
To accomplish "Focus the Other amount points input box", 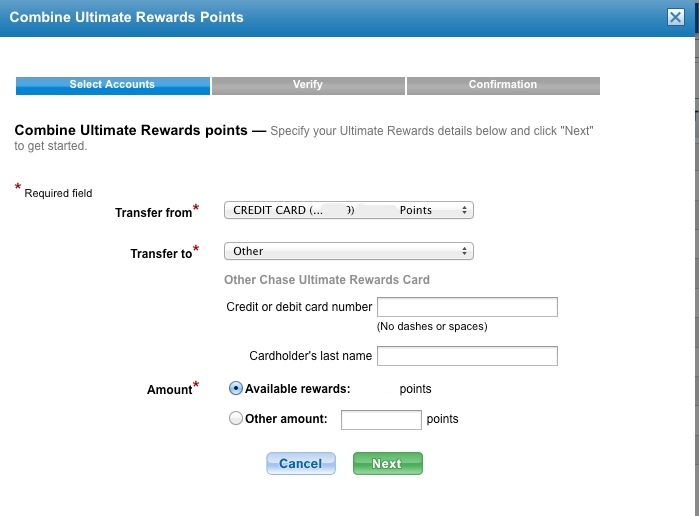I will click(381, 420).
